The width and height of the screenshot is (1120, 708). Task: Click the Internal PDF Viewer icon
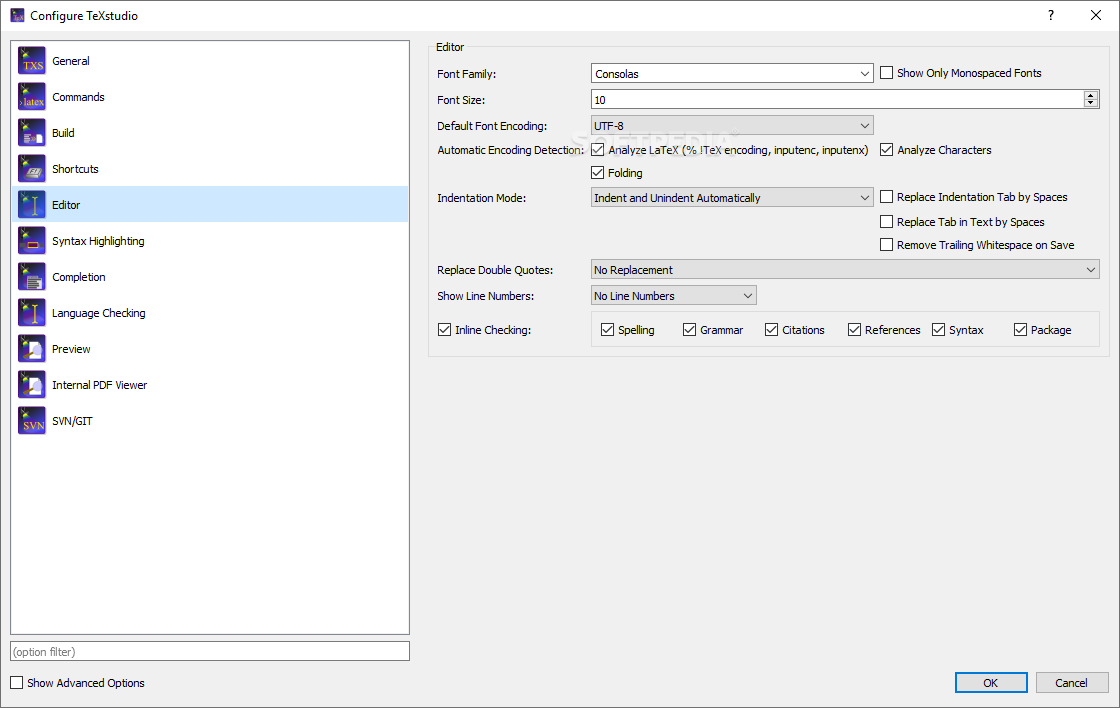pos(32,384)
